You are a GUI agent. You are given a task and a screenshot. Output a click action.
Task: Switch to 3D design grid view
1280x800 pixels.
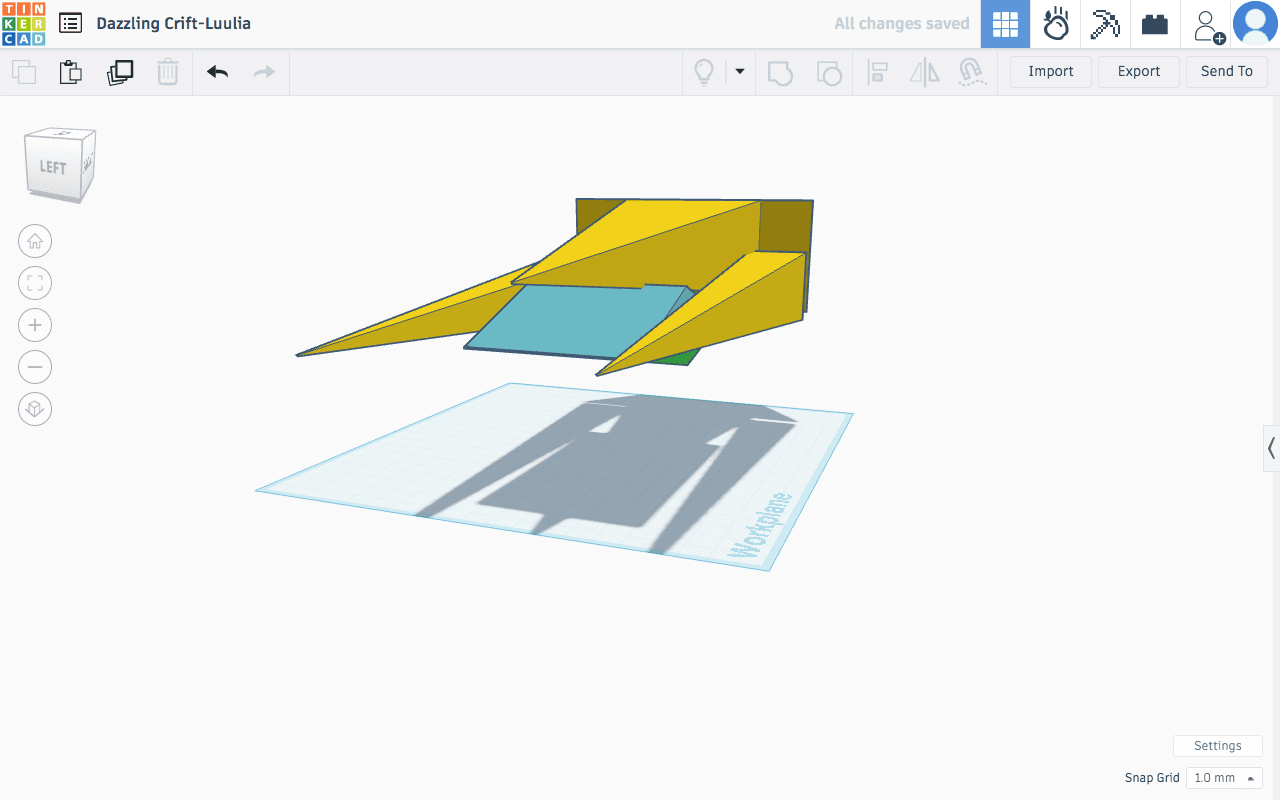pos(1005,24)
